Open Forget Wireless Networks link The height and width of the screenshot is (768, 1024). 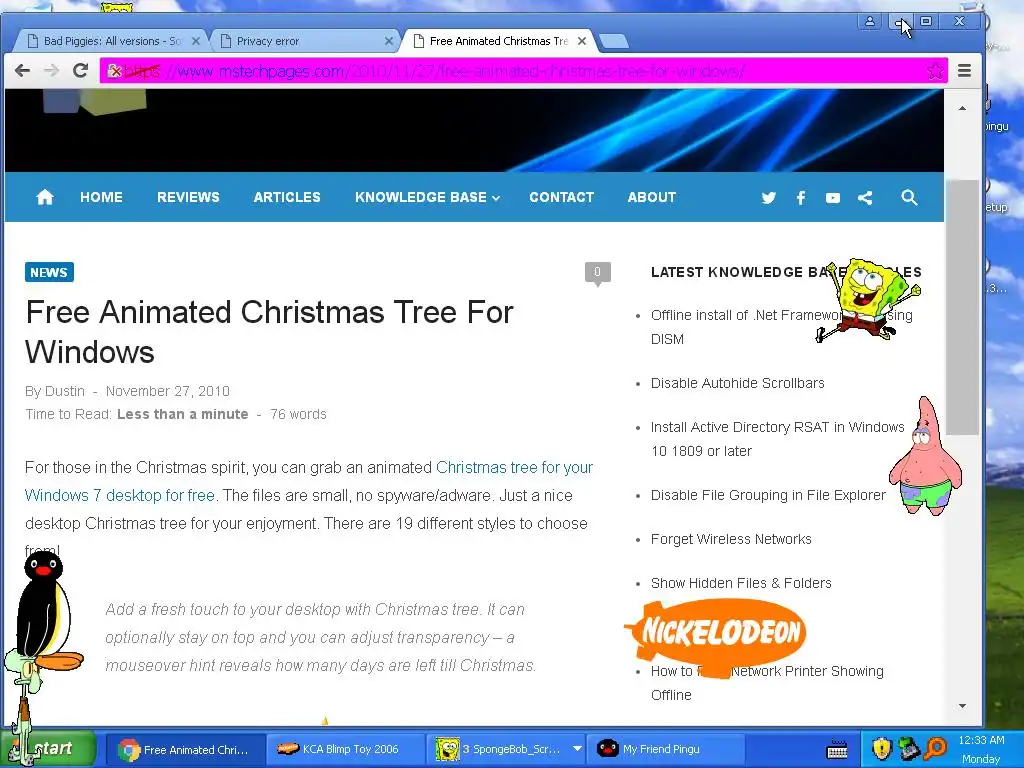(731, 539)
